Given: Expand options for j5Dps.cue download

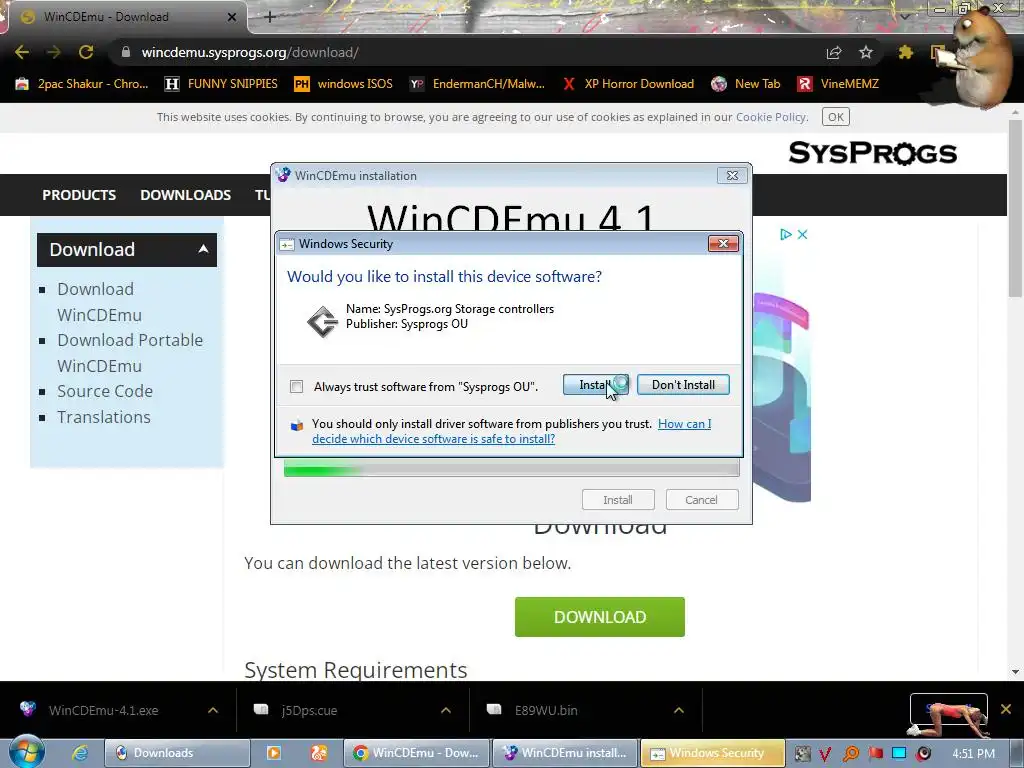Looking at the screenshot, I should (446, 710).
